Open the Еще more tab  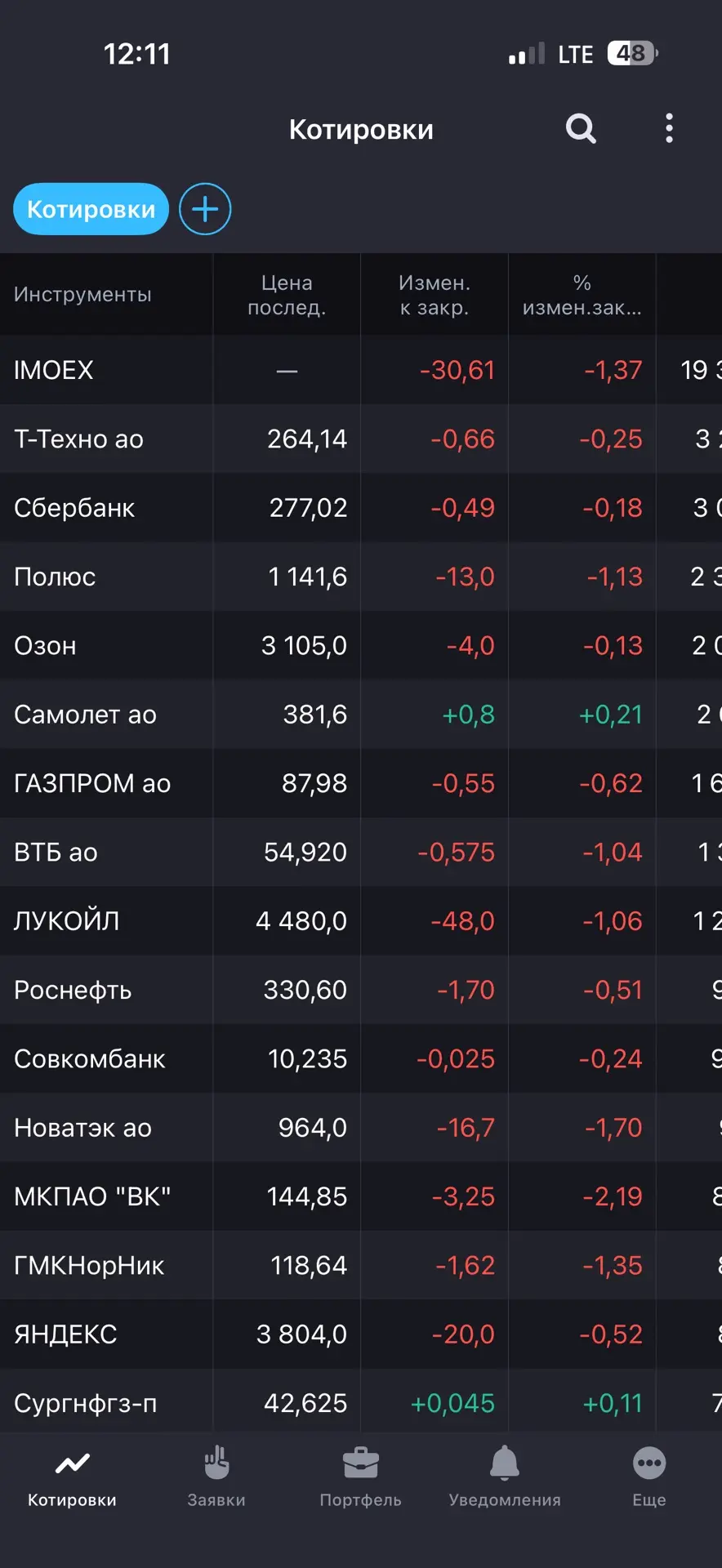(649, 1477)
